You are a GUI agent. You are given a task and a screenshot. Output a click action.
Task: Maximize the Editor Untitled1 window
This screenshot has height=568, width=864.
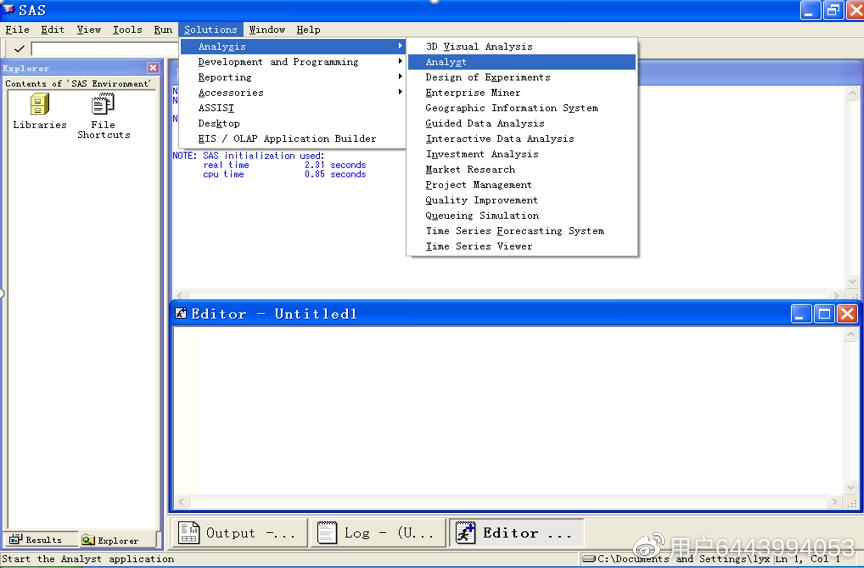click(824, 314)
